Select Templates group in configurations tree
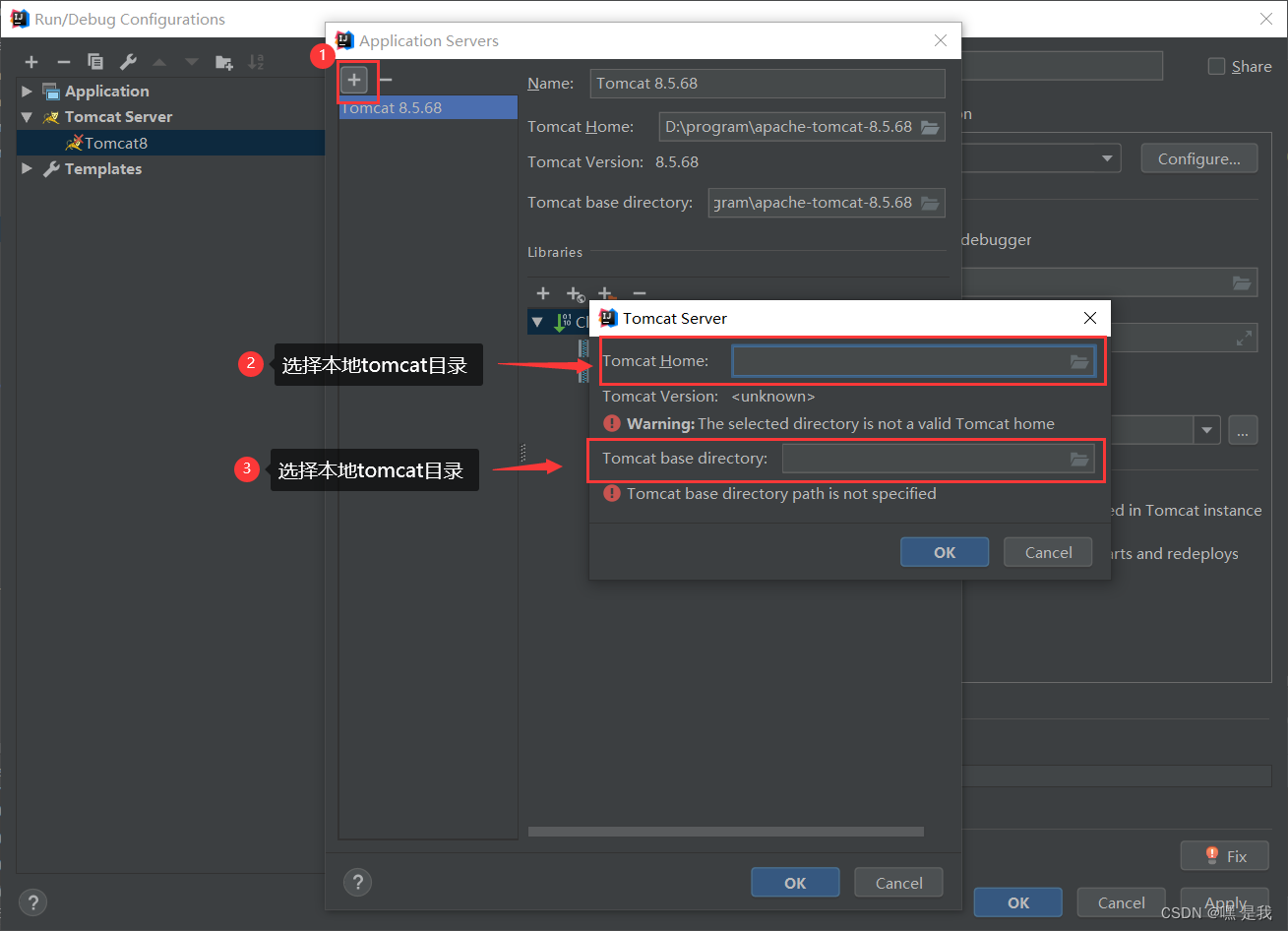The image size is (1288, 931). 102,168
